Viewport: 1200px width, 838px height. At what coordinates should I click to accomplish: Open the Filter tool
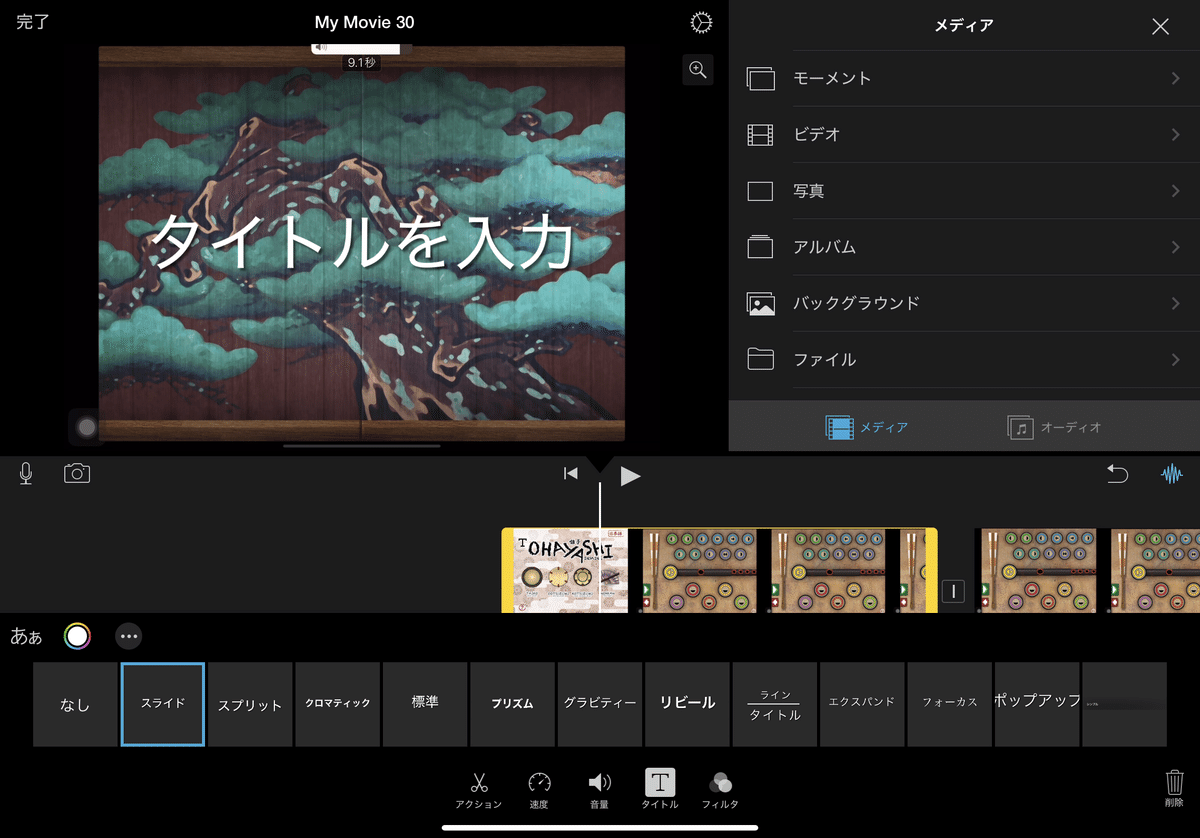(x=720, y=790)
